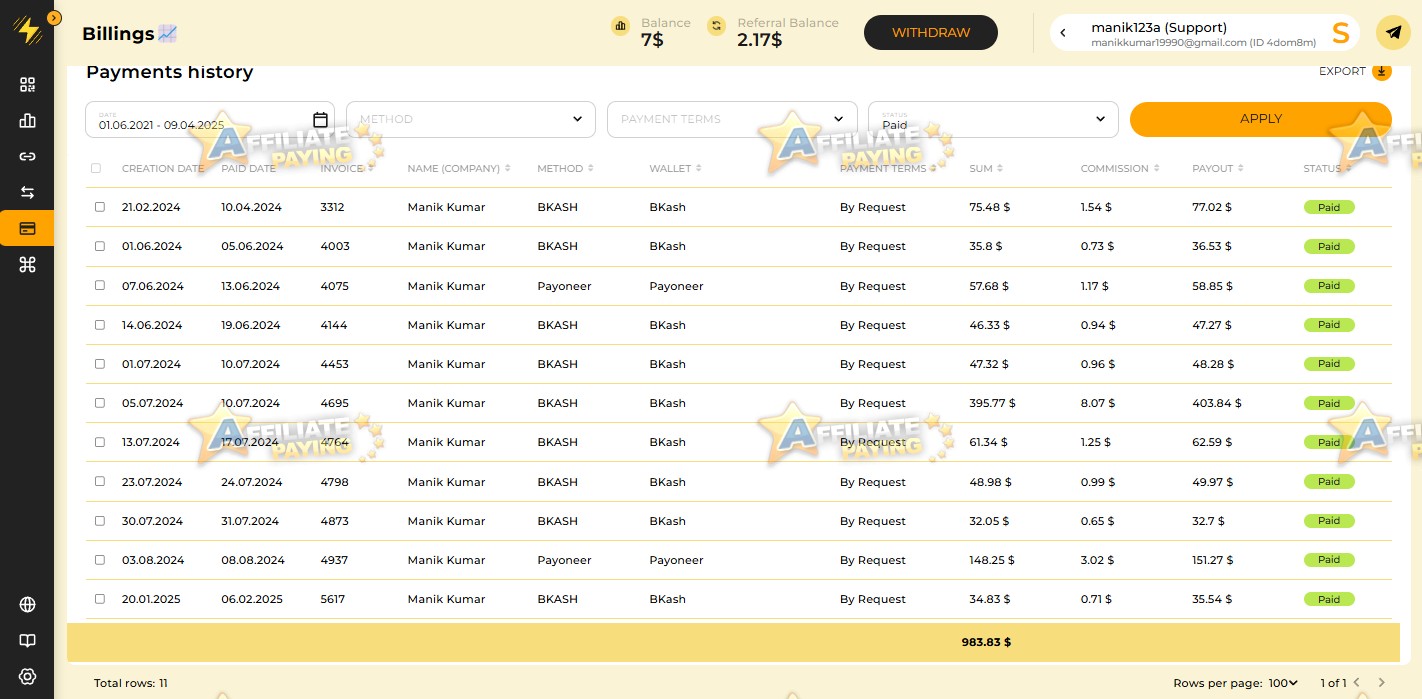Click Payoneer method in invoice 4937 row

564,560
